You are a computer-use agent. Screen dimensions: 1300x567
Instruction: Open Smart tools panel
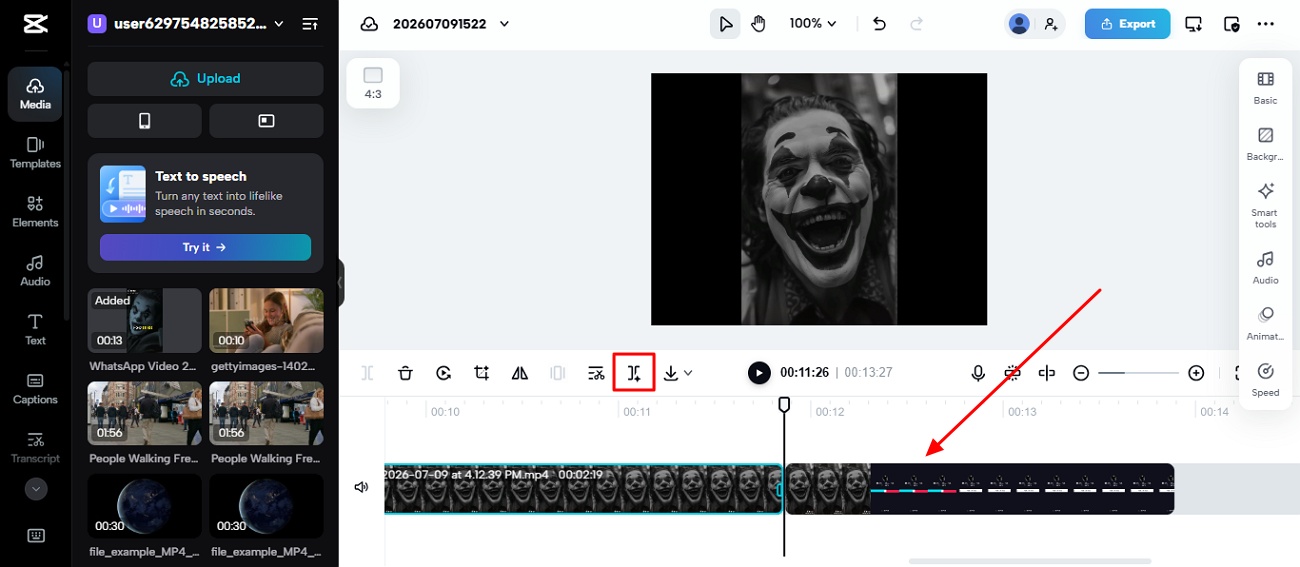pos(1265,205)
